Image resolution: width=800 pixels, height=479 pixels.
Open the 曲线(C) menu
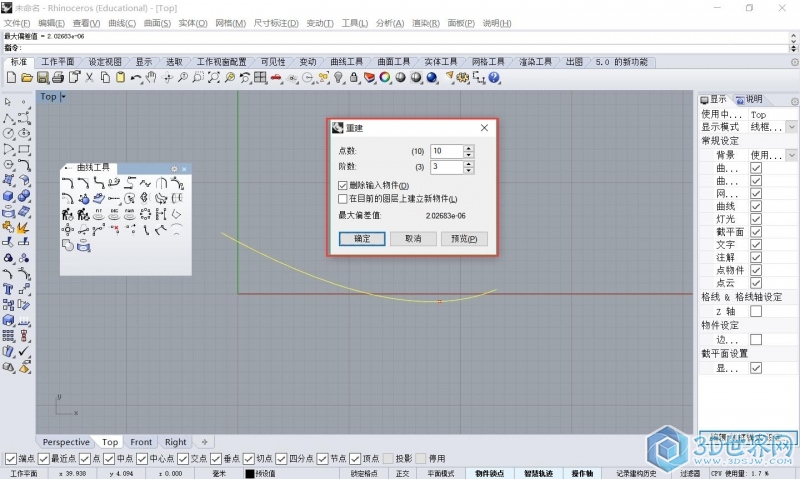click(122, 23)
